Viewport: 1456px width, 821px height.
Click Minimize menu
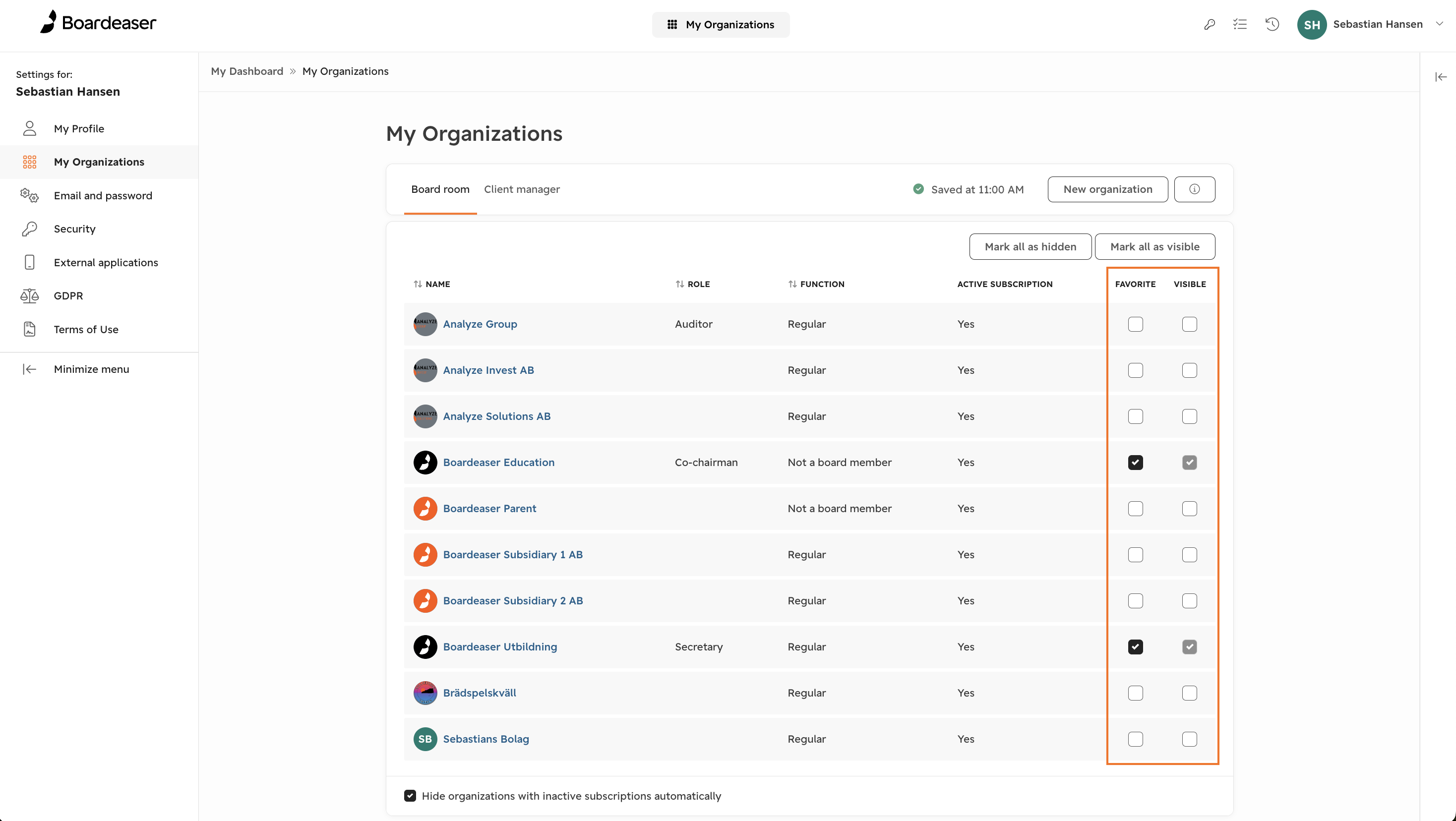coord(99,369)
